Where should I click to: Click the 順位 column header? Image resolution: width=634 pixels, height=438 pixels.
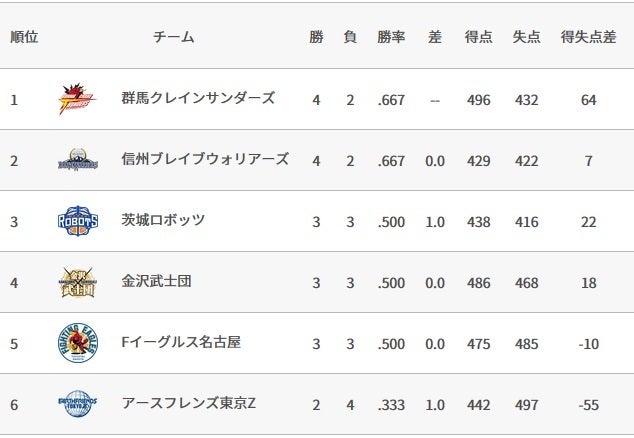click(x=24, y=37)
